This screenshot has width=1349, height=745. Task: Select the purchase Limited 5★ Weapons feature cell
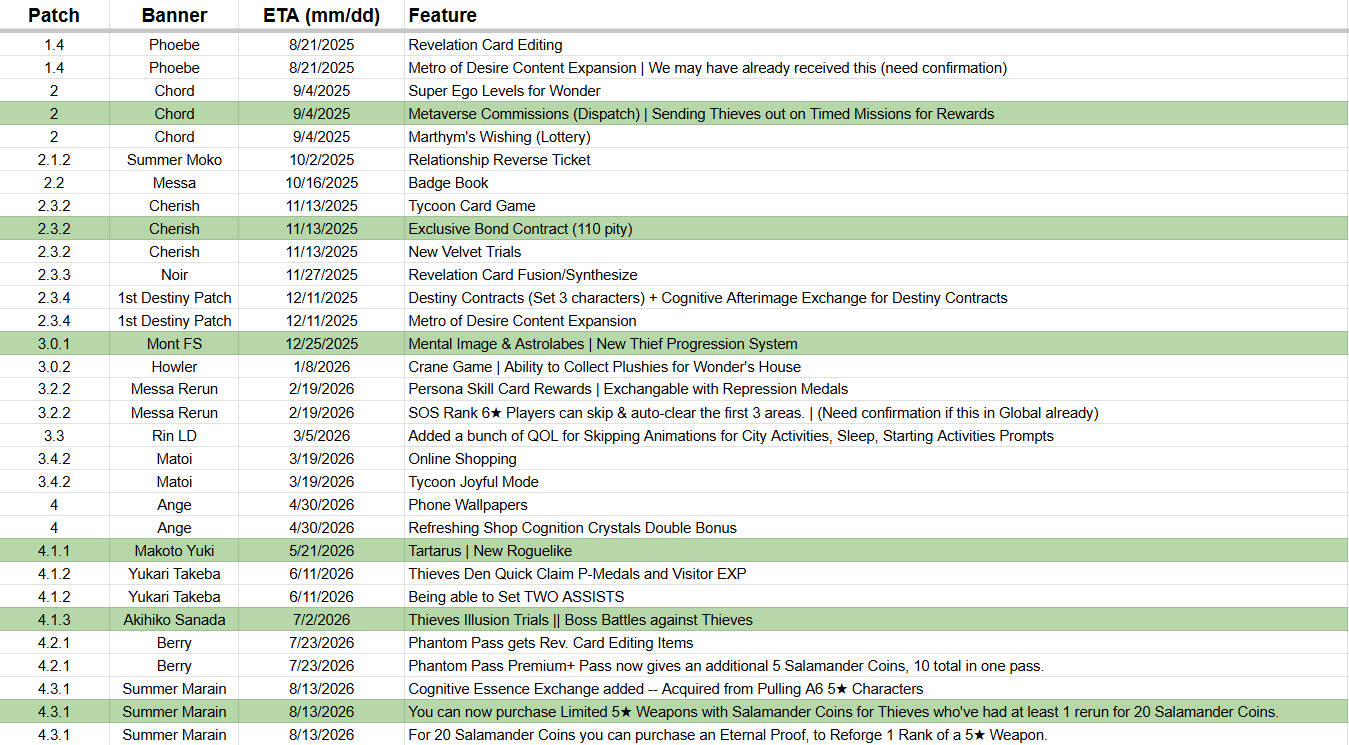[x=876, y=712]
